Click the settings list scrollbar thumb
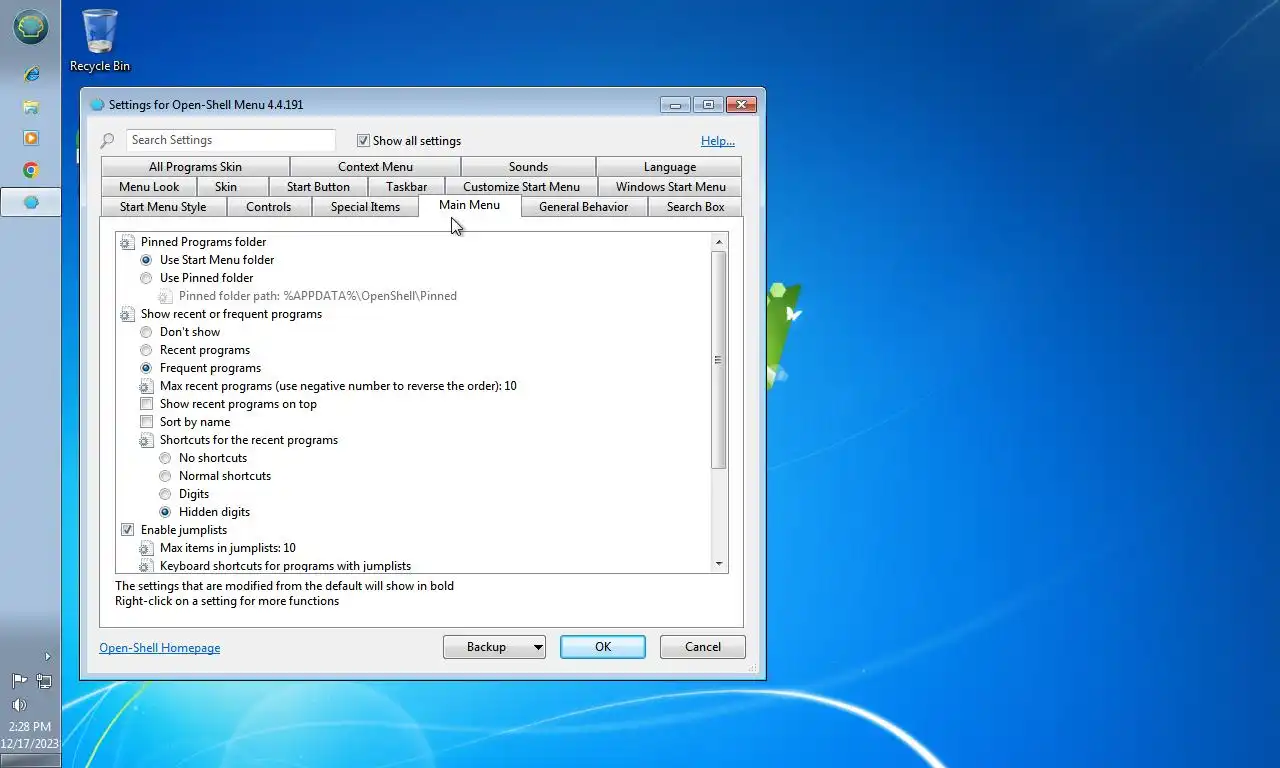 pos(718,360)
